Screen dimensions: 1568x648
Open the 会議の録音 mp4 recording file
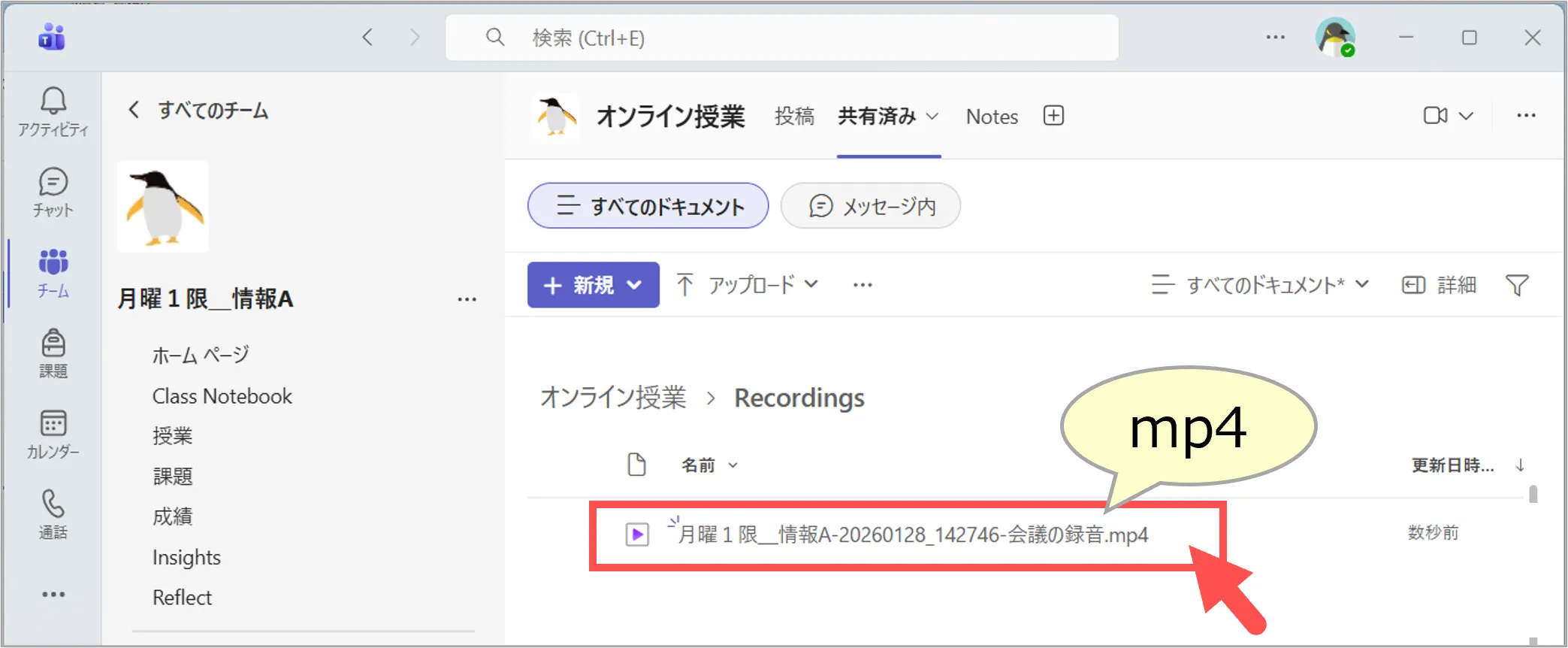coord(912,534)
